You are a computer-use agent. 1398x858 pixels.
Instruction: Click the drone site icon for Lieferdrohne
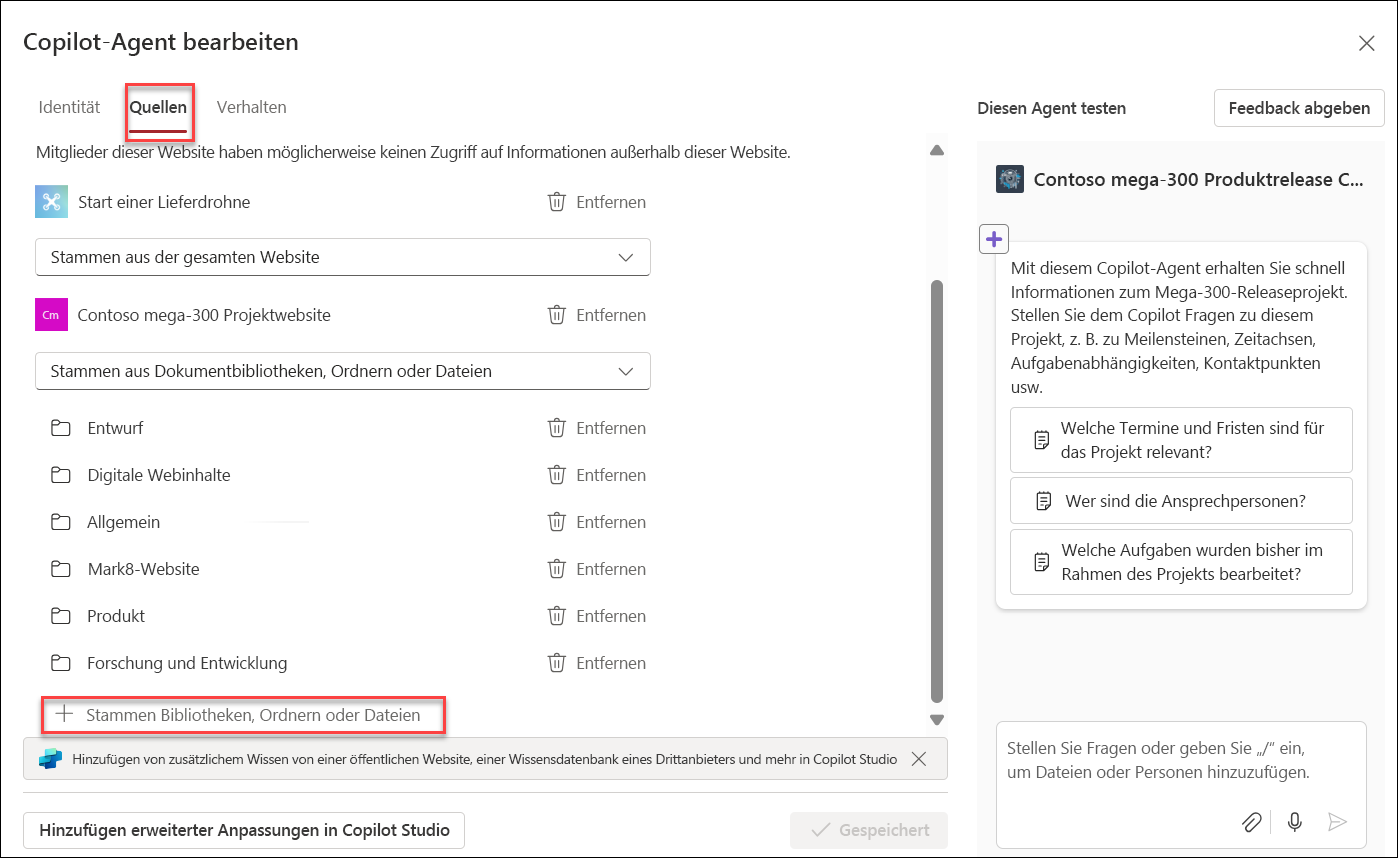(x=51, y=202)
